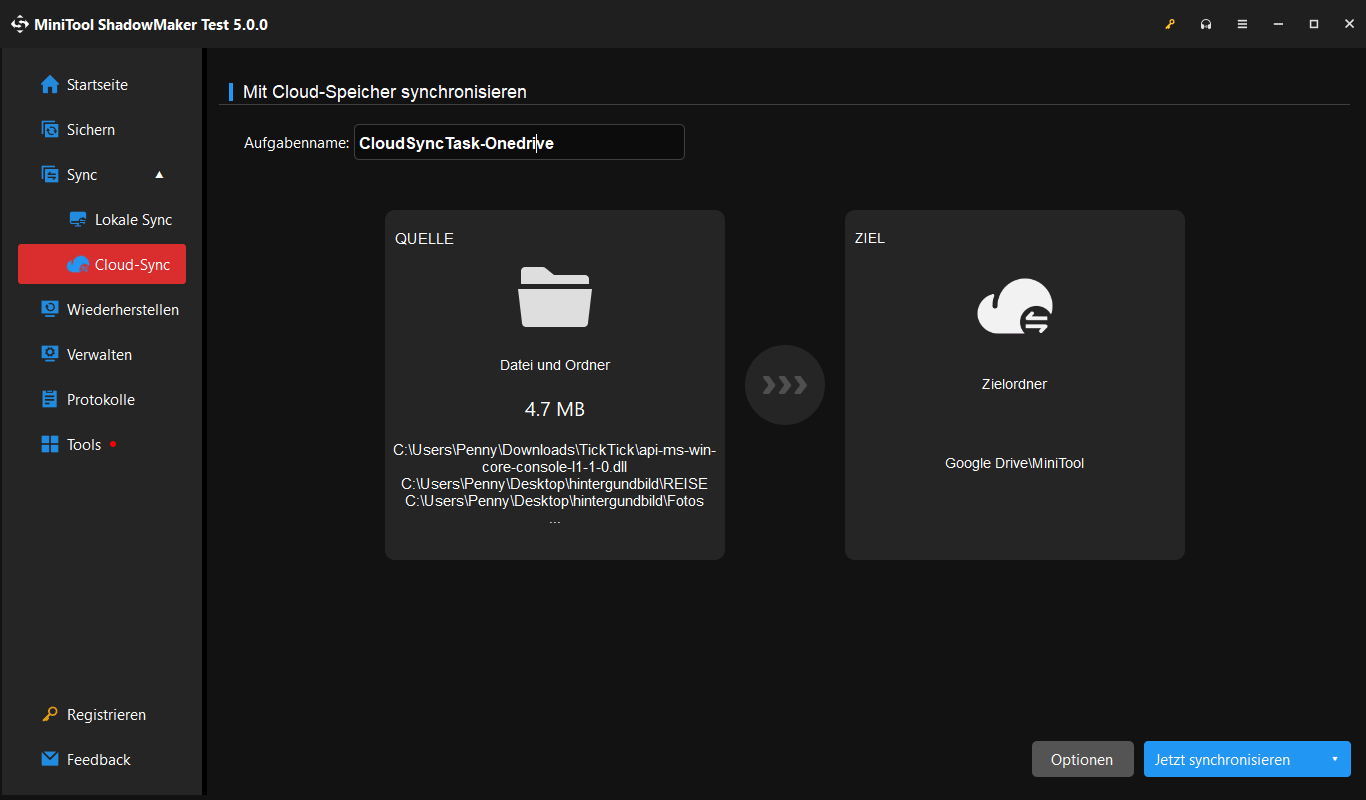1366x800 pixels.
Task: Click the 'Datei und Ordner' label
Action: 555,365
